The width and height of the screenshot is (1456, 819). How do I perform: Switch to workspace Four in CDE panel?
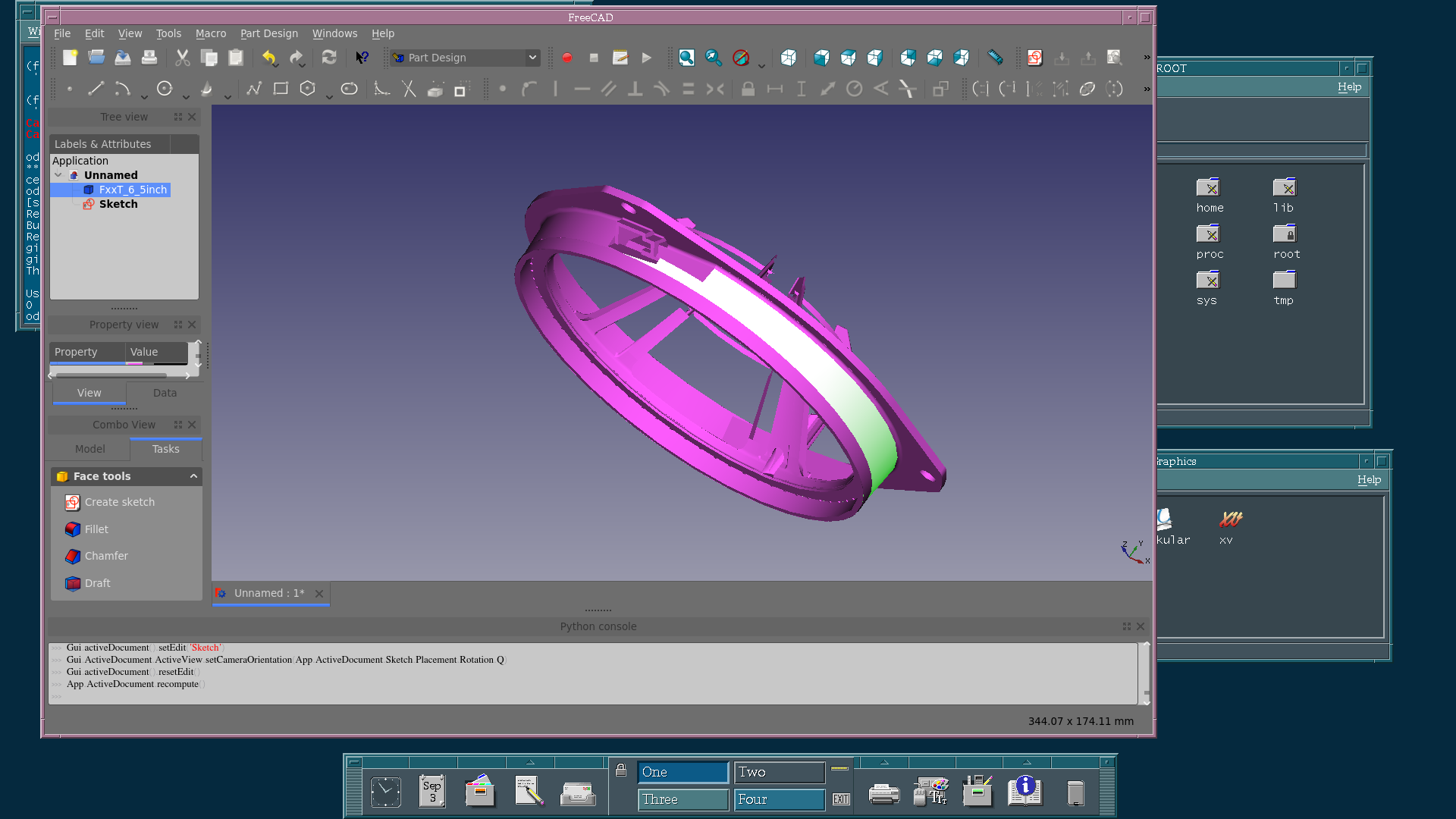click(x=780, y=799)
